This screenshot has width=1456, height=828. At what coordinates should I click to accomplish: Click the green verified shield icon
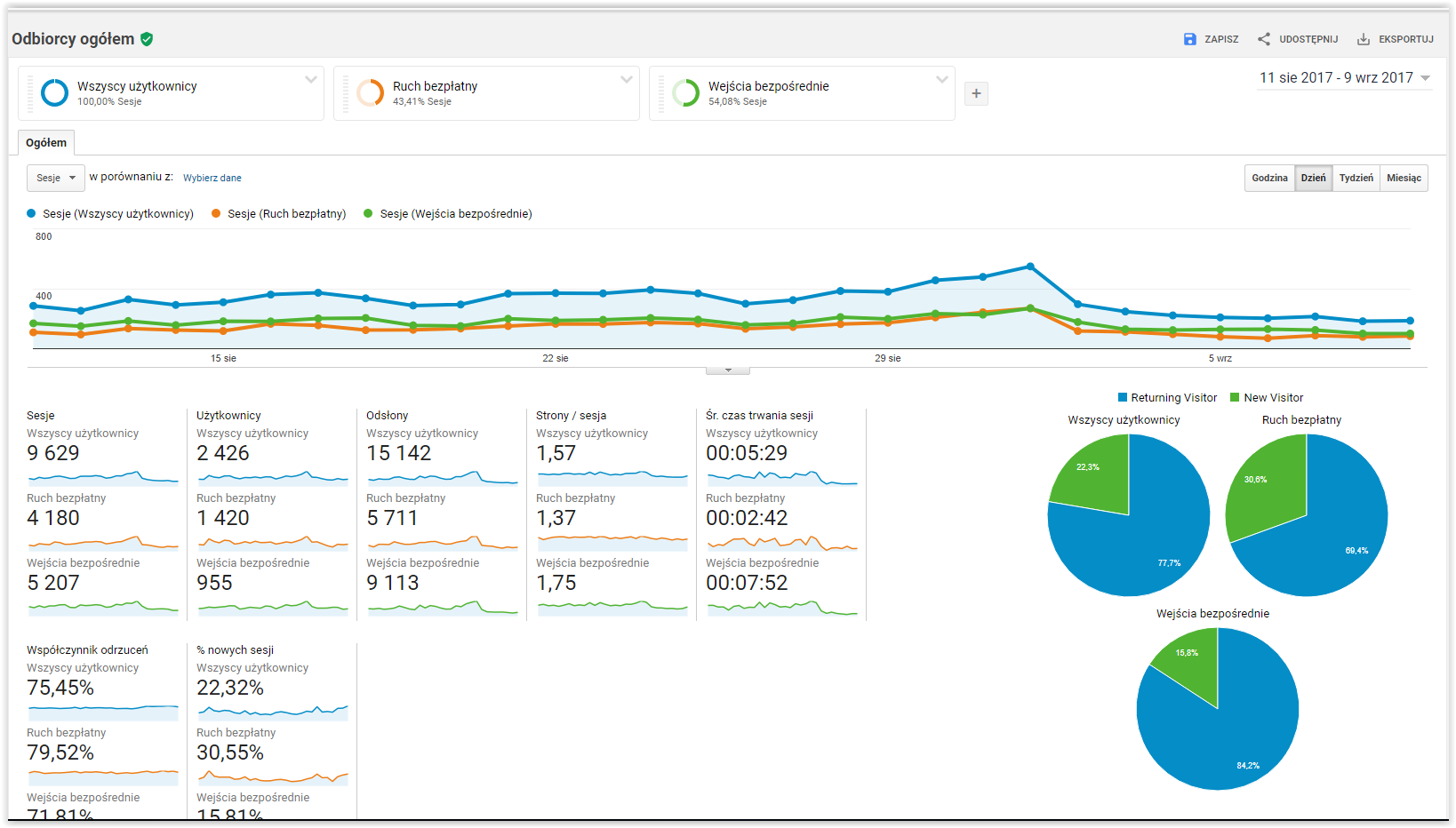pyautogui.click(x=147, y=39)
